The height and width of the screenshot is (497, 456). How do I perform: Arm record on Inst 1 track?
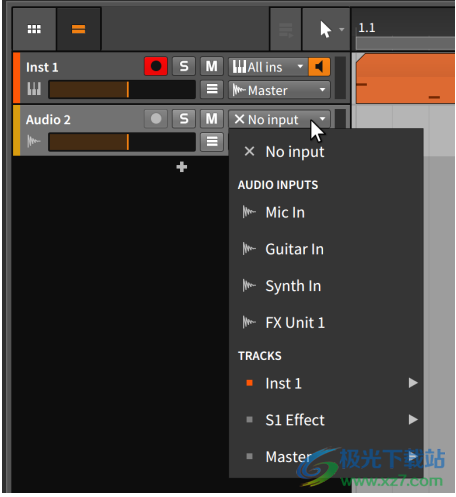tap(156, 66)
